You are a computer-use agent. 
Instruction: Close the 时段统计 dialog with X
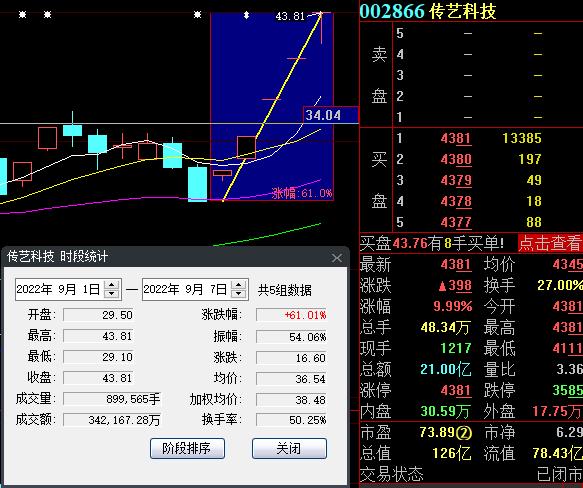[337, 258]
